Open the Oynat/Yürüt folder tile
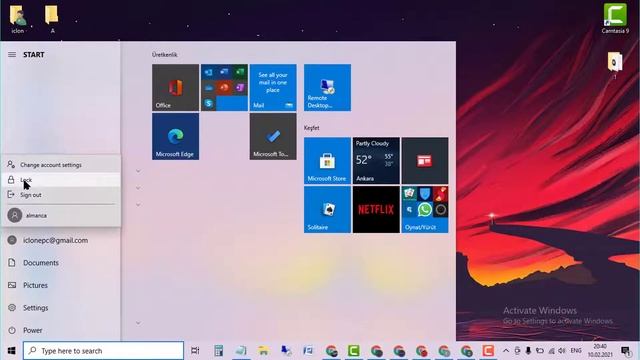This screenshot has width=640, height=360. click(x=425, y=210)
